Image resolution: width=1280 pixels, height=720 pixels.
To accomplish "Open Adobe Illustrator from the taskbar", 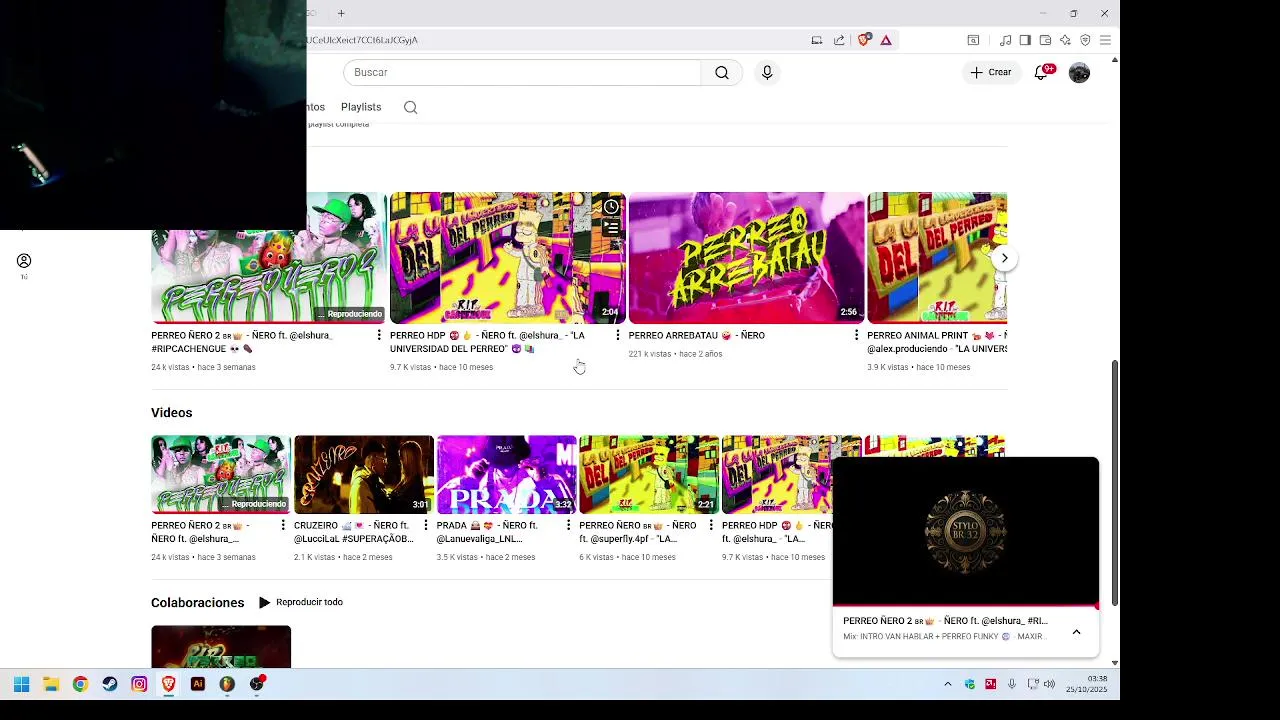I will (x=198, y=684).
